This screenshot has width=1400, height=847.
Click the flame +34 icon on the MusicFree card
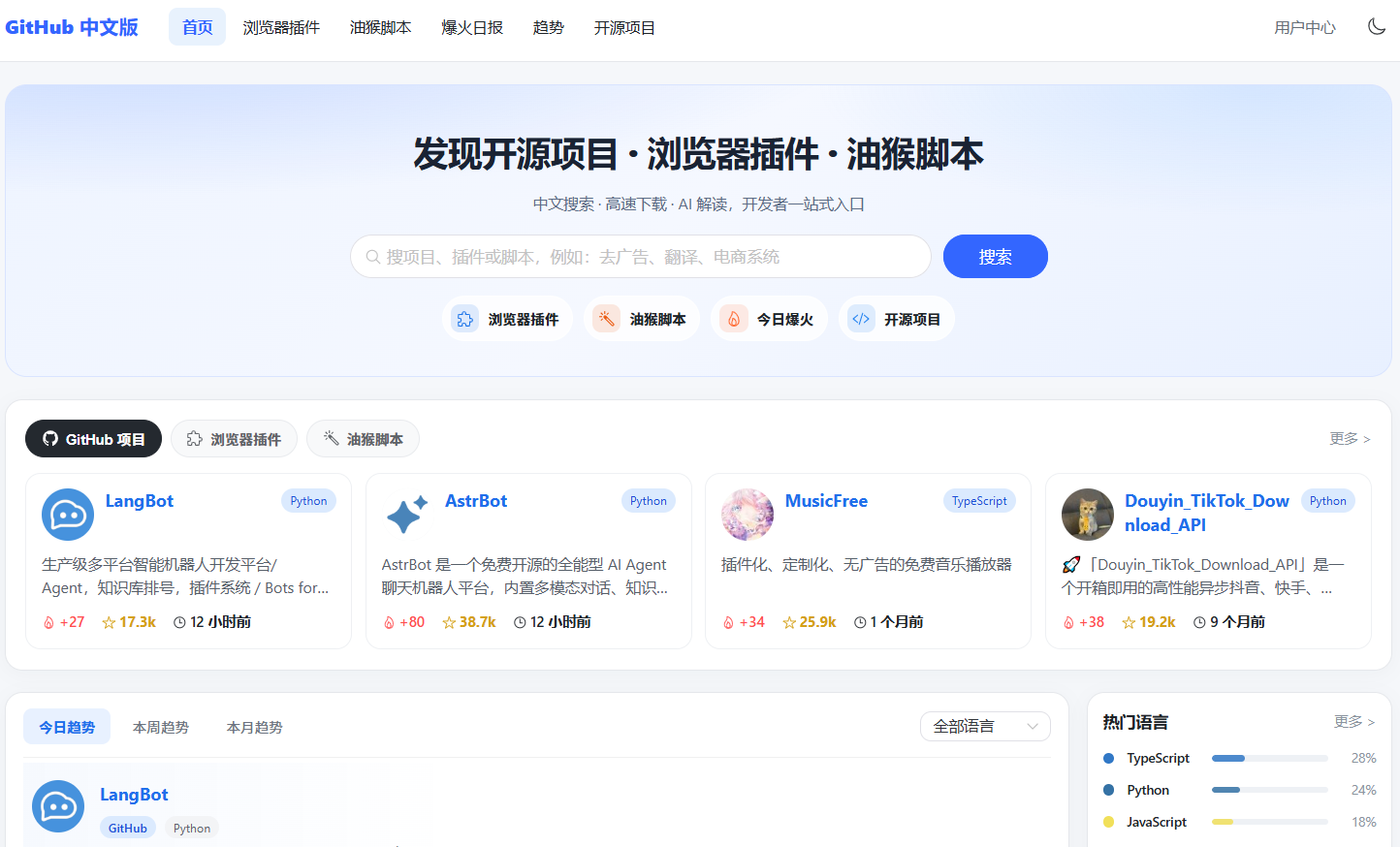(728, 622)
